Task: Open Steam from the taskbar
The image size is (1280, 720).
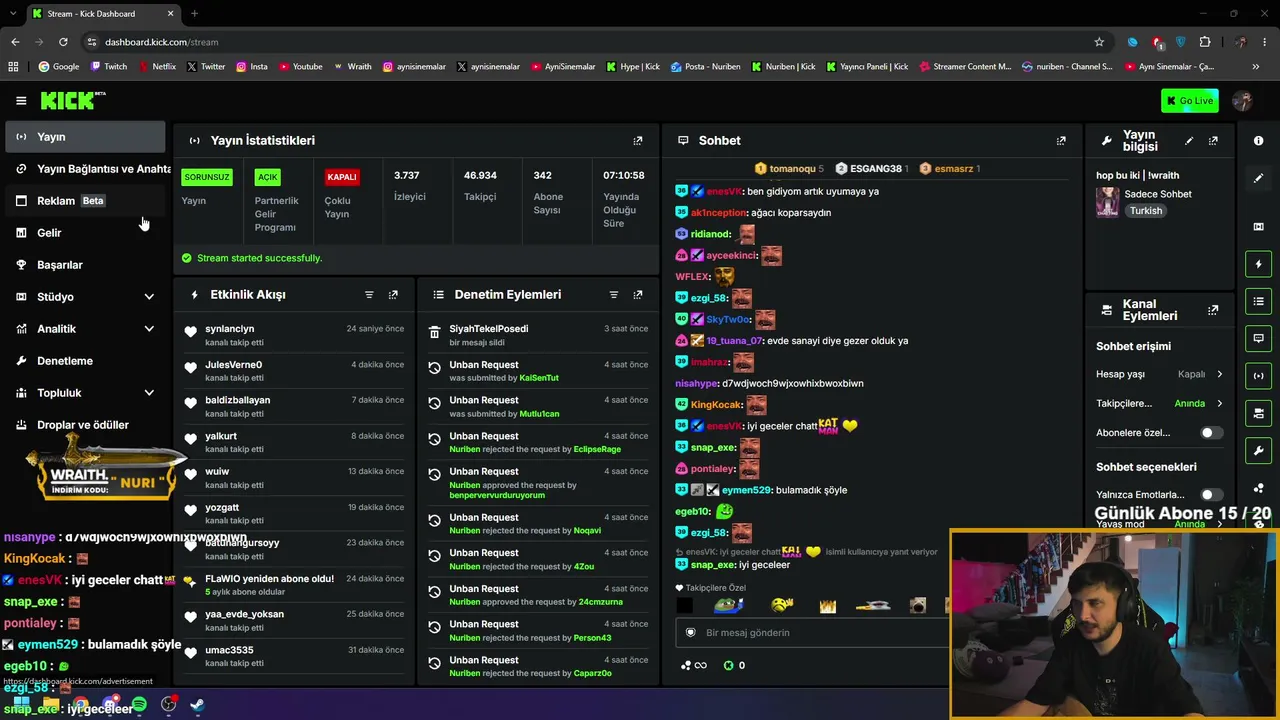Action: point(197,705)
